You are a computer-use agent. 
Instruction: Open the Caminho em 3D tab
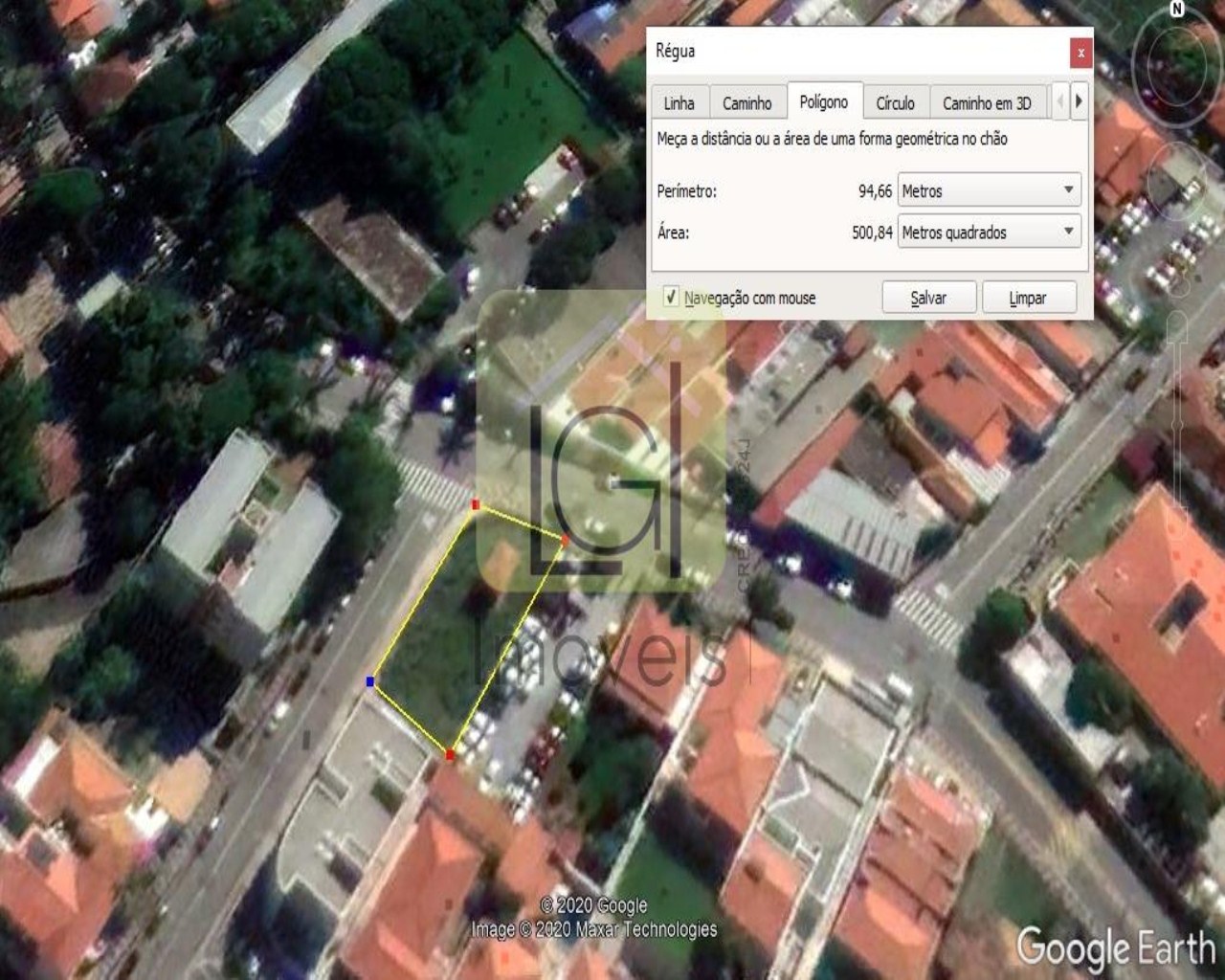point(987,102)
